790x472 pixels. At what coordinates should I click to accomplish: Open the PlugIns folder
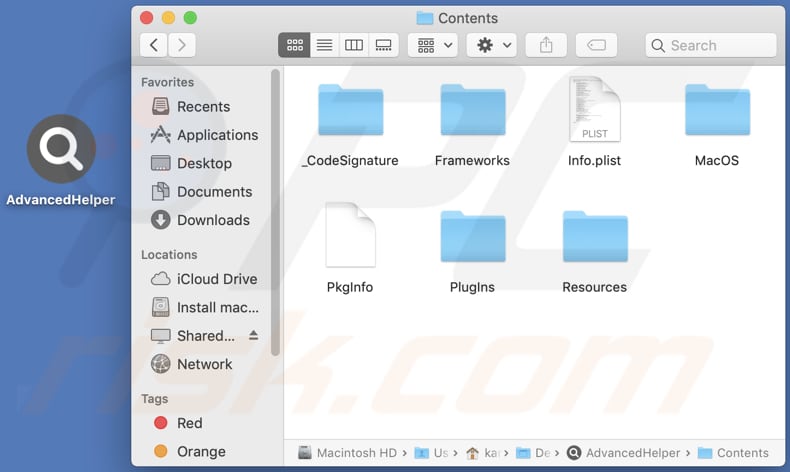coord(473,237)
